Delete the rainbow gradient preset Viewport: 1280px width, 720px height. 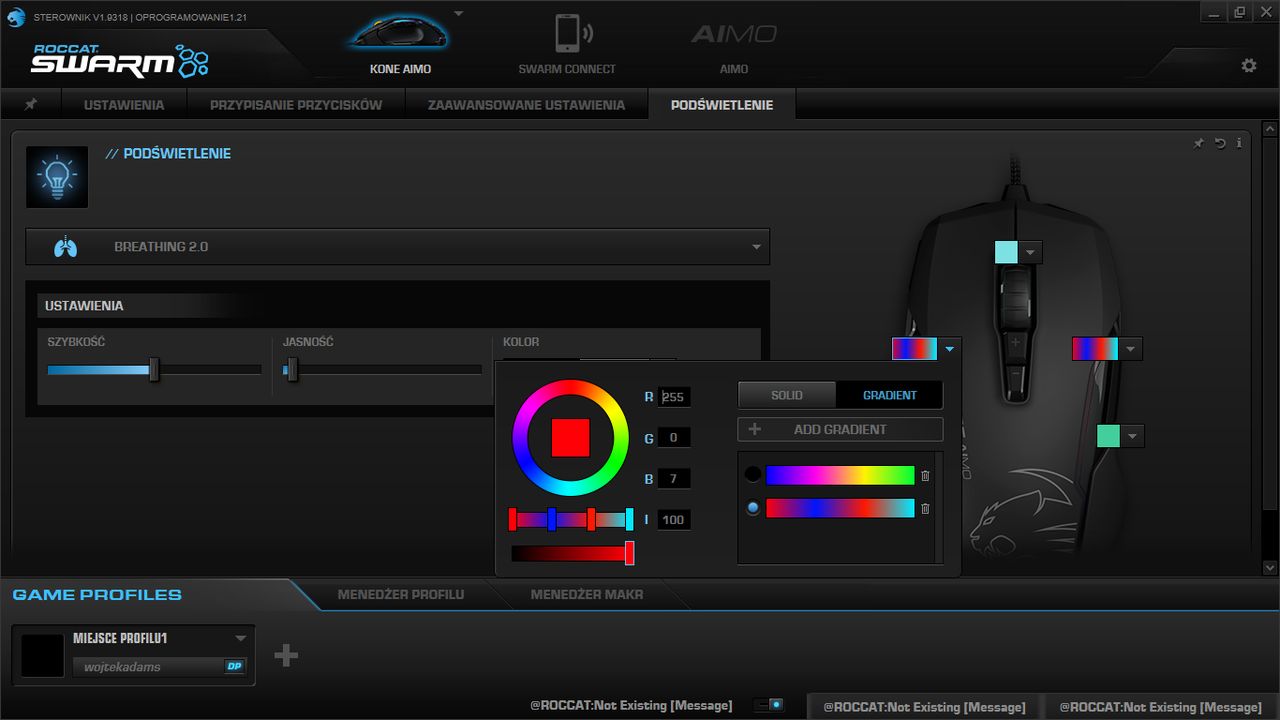(925, 476)
